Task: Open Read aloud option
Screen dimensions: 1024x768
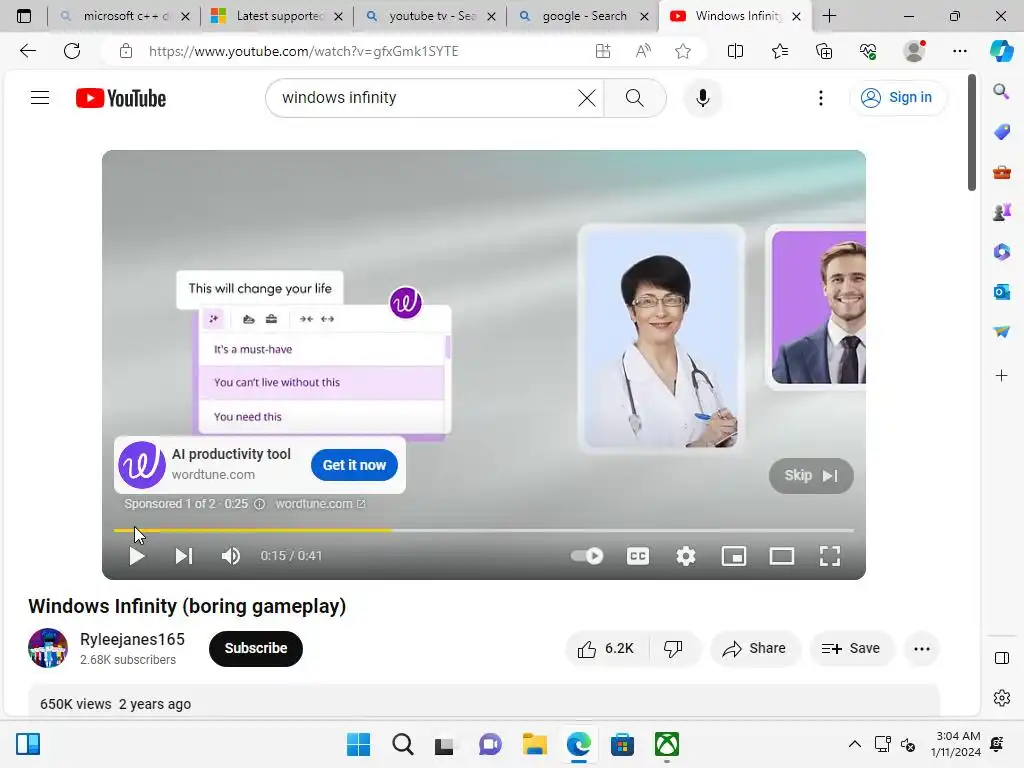Action: point(643,51)
